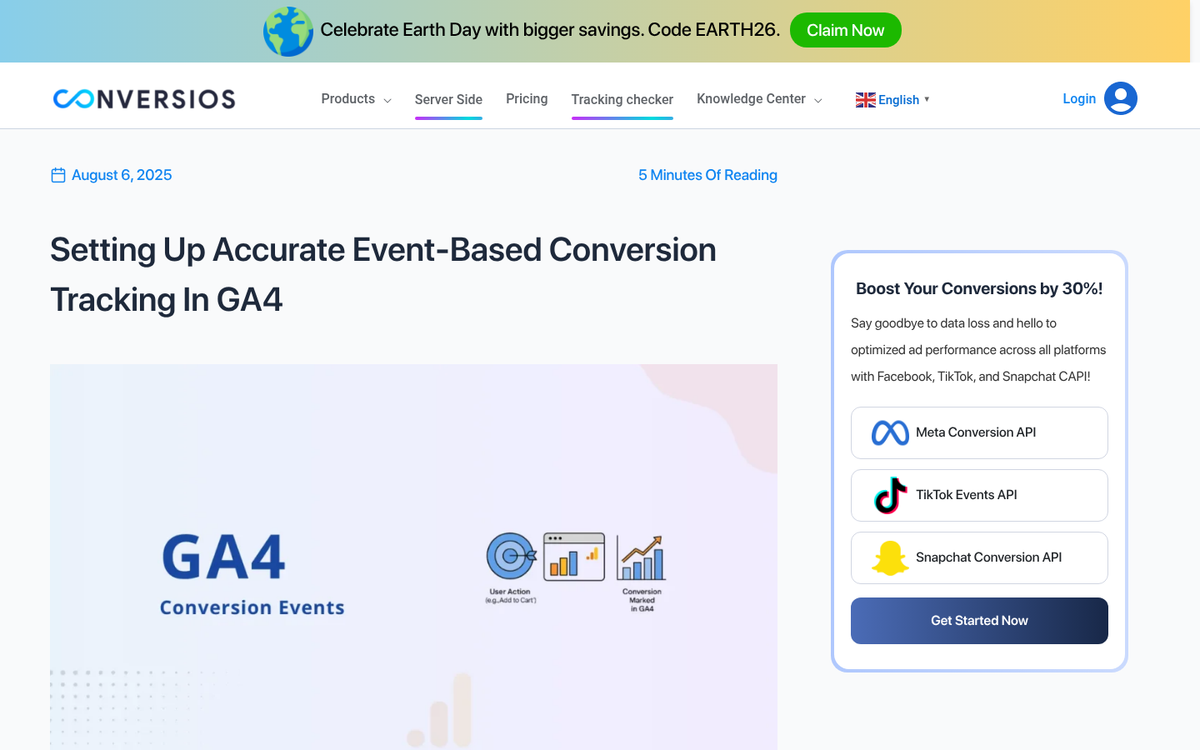
Task: Click the calendar icon beside the date
Action: coord(58,175)
